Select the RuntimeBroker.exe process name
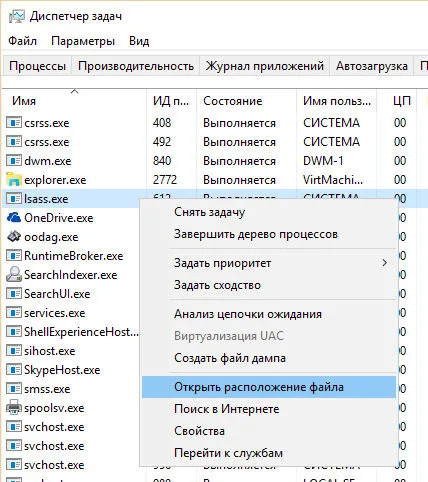Viewport: 428px width, 482px height. (x=74, y=256)
